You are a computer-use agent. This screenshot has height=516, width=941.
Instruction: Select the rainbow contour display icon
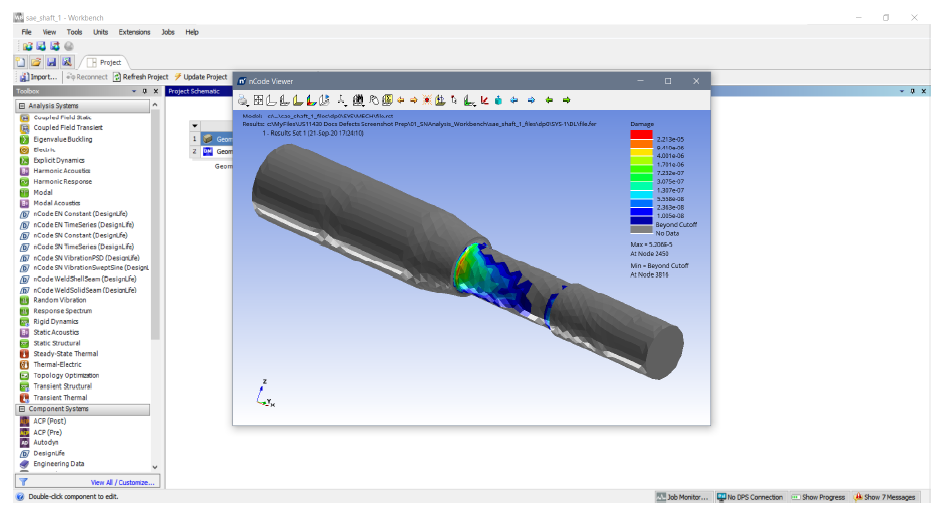point(311,100)
